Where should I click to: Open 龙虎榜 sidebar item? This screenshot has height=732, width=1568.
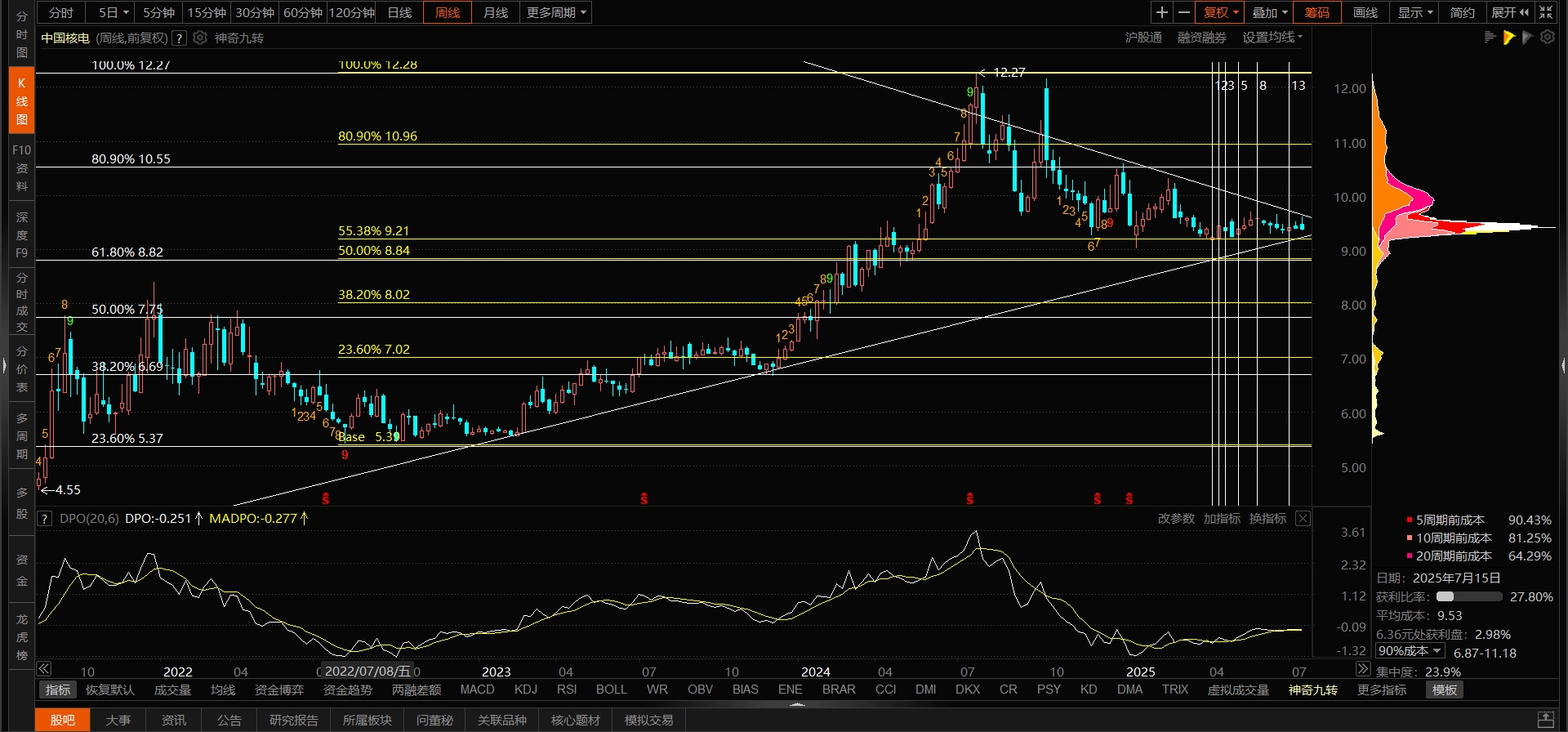click(x=22, y=637)
